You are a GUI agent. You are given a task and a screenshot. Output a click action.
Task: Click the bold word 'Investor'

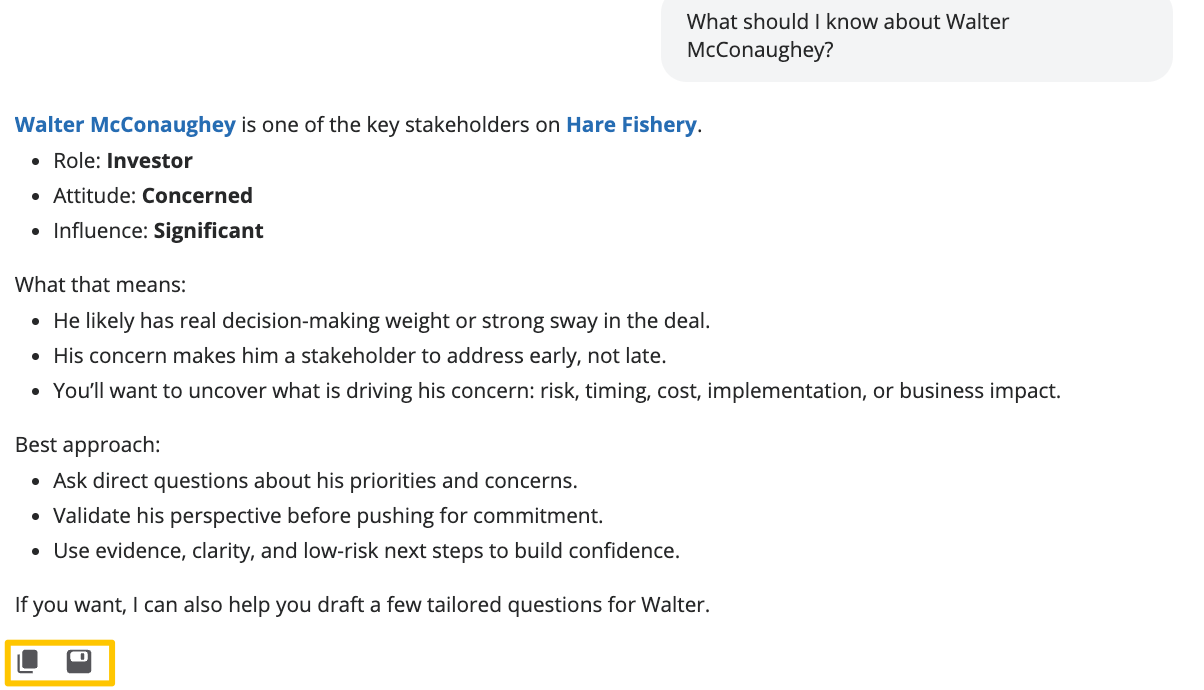coord(150,161)
